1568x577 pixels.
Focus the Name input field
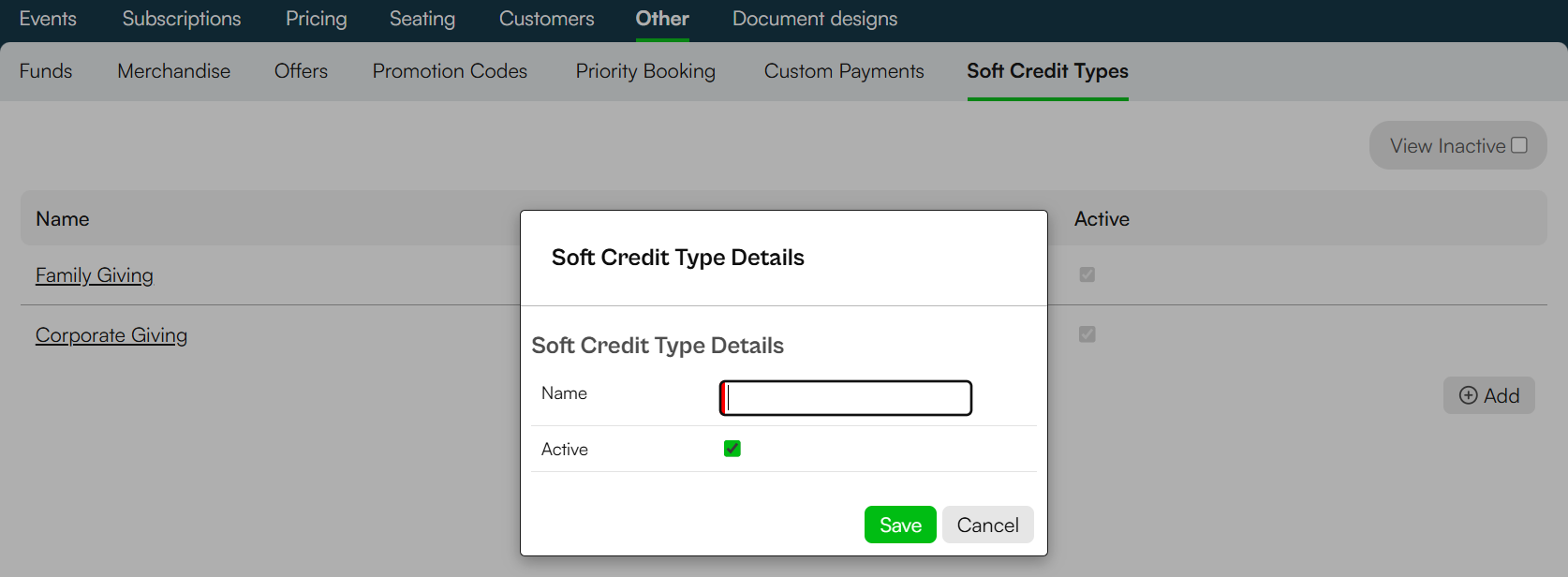tap(846, 398)
